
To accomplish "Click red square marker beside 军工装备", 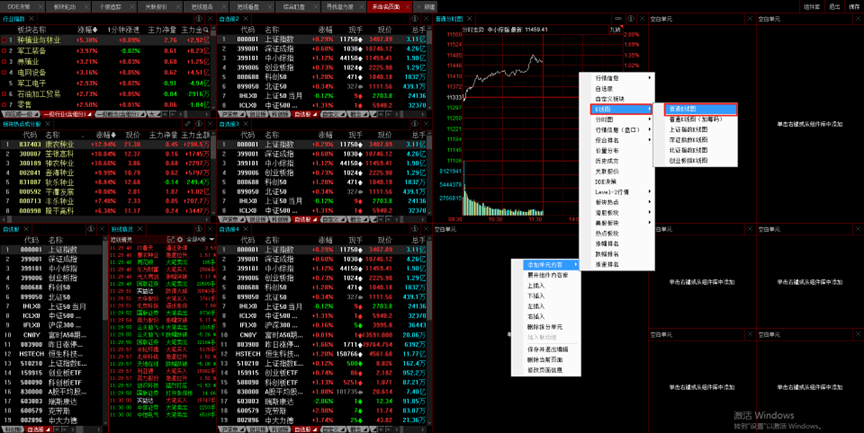I will (4, 51).
